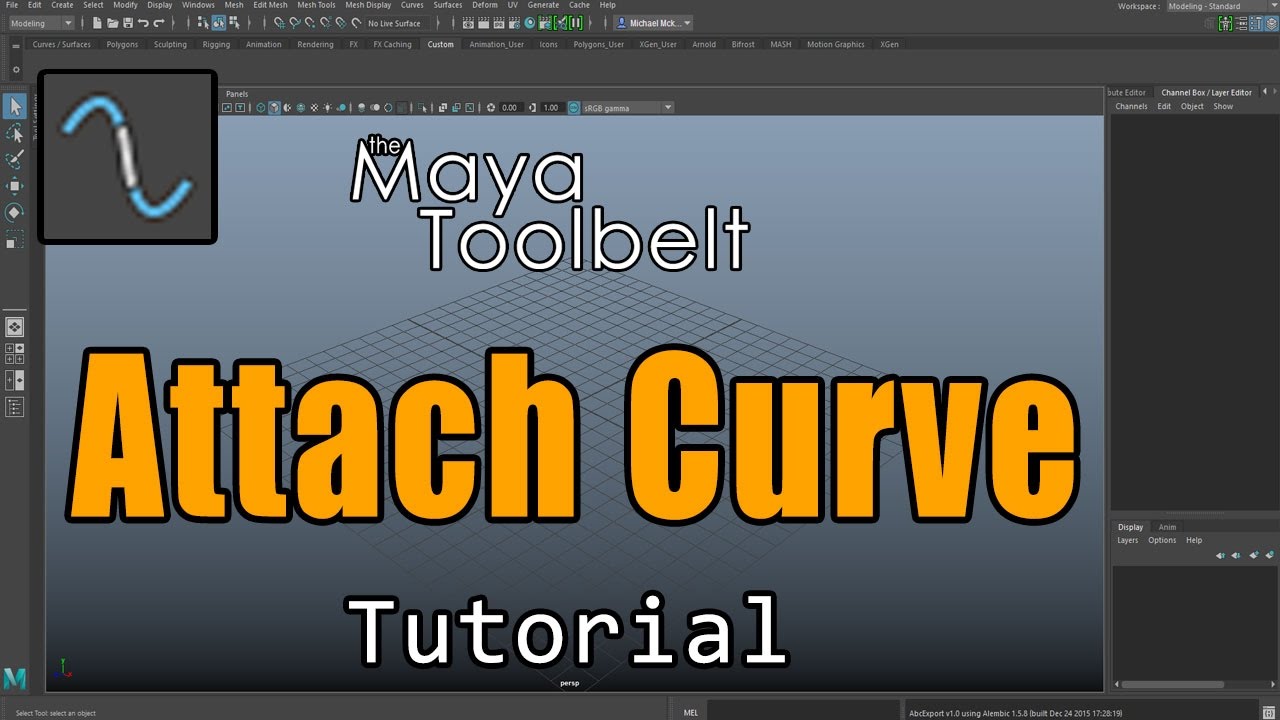Screen dimensions: 1280x720
Task: Open the Modeling menu set dropdown
Action: (41, 23)
